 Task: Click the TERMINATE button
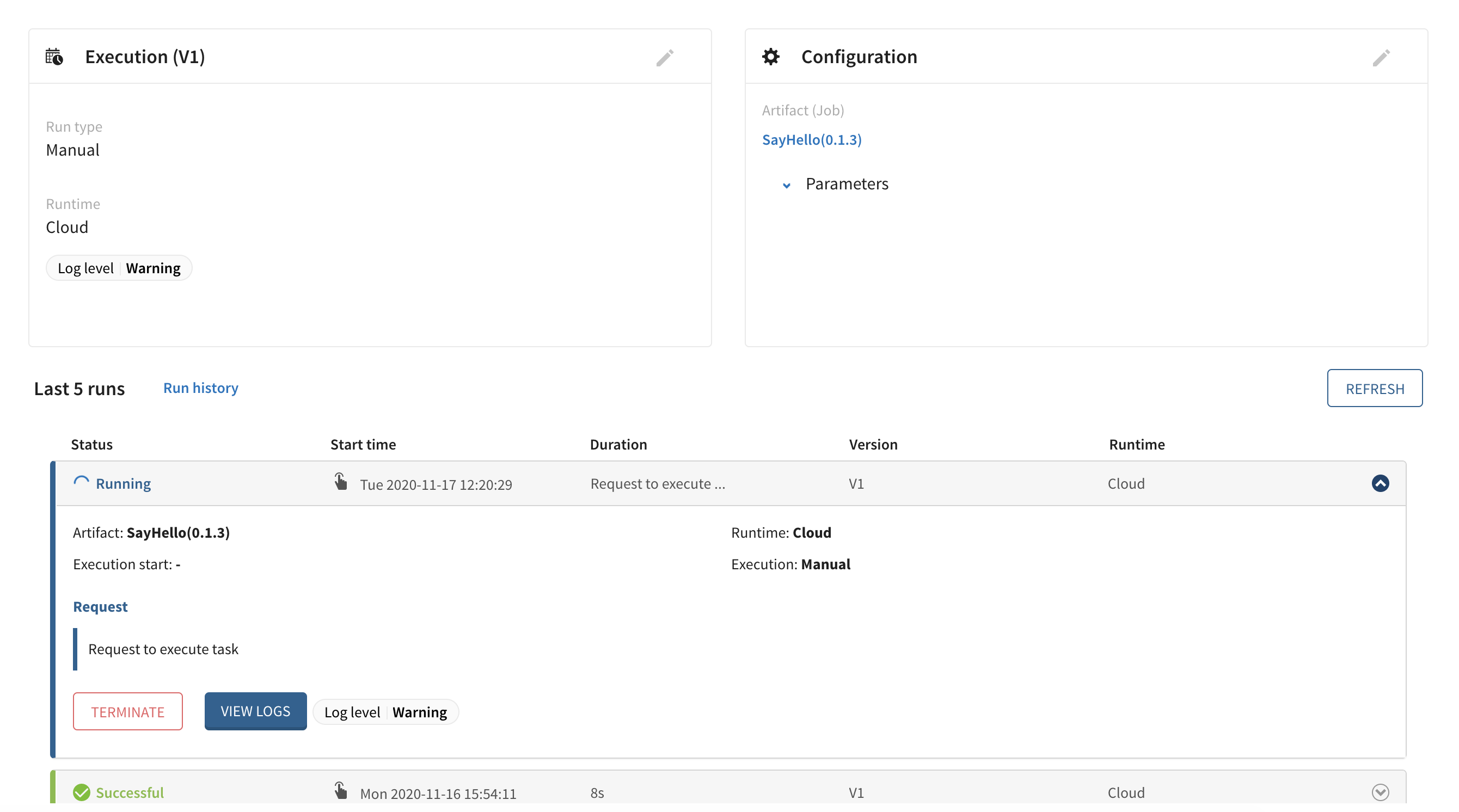[127, 712]
